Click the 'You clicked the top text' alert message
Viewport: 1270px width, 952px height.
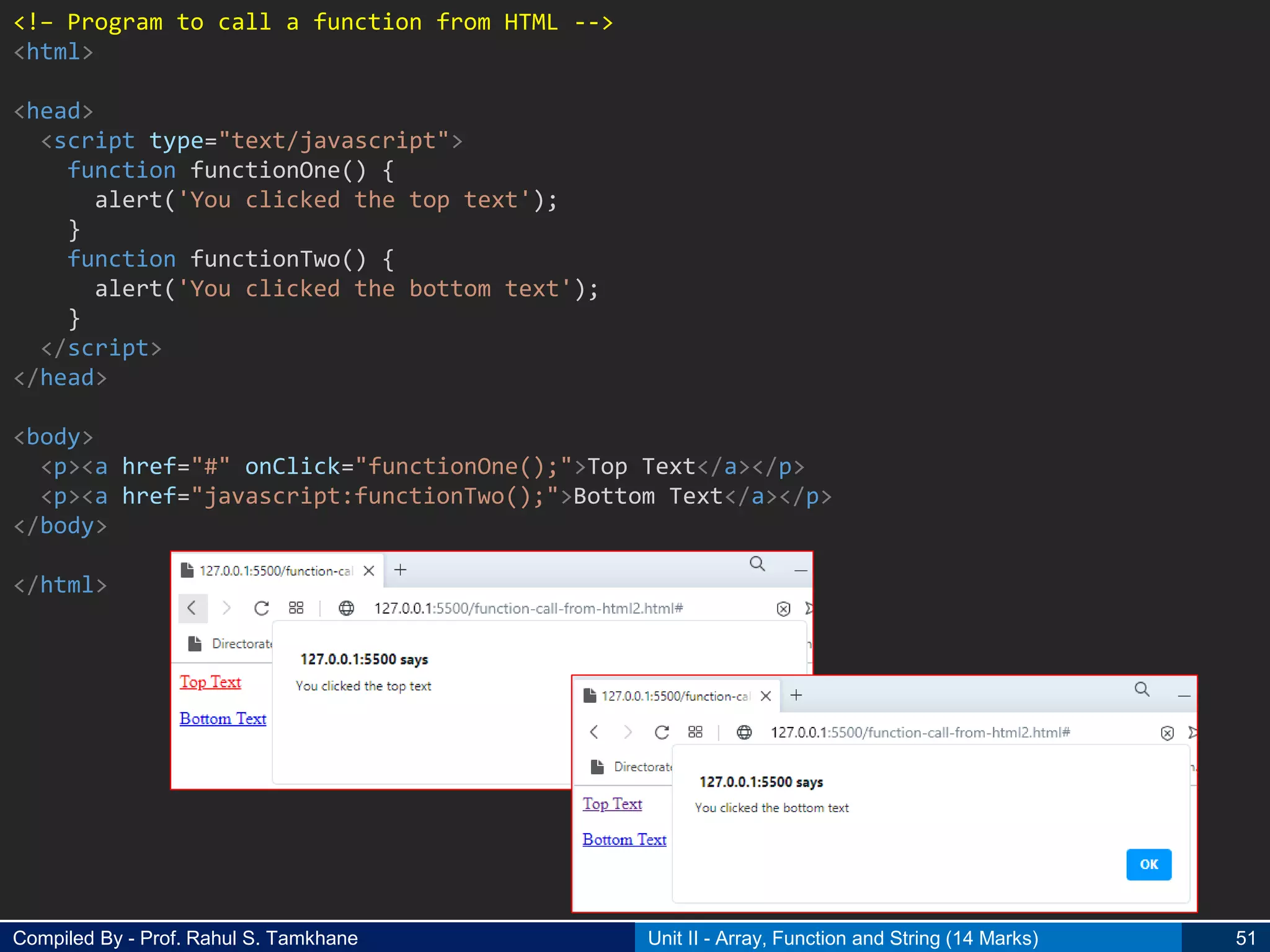(x=363, y=686)
